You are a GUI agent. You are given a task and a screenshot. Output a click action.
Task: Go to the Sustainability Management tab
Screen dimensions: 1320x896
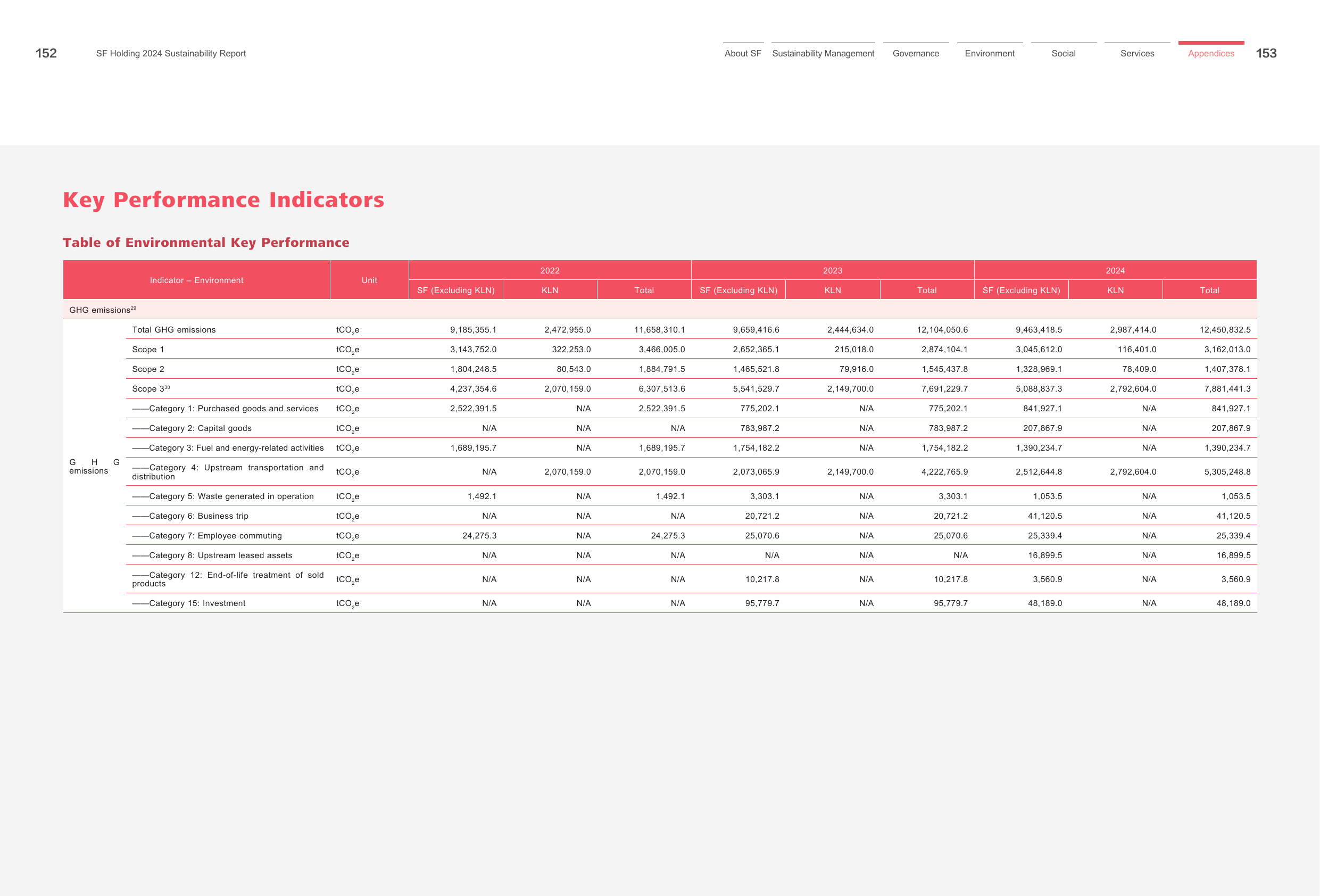[823, 53]
